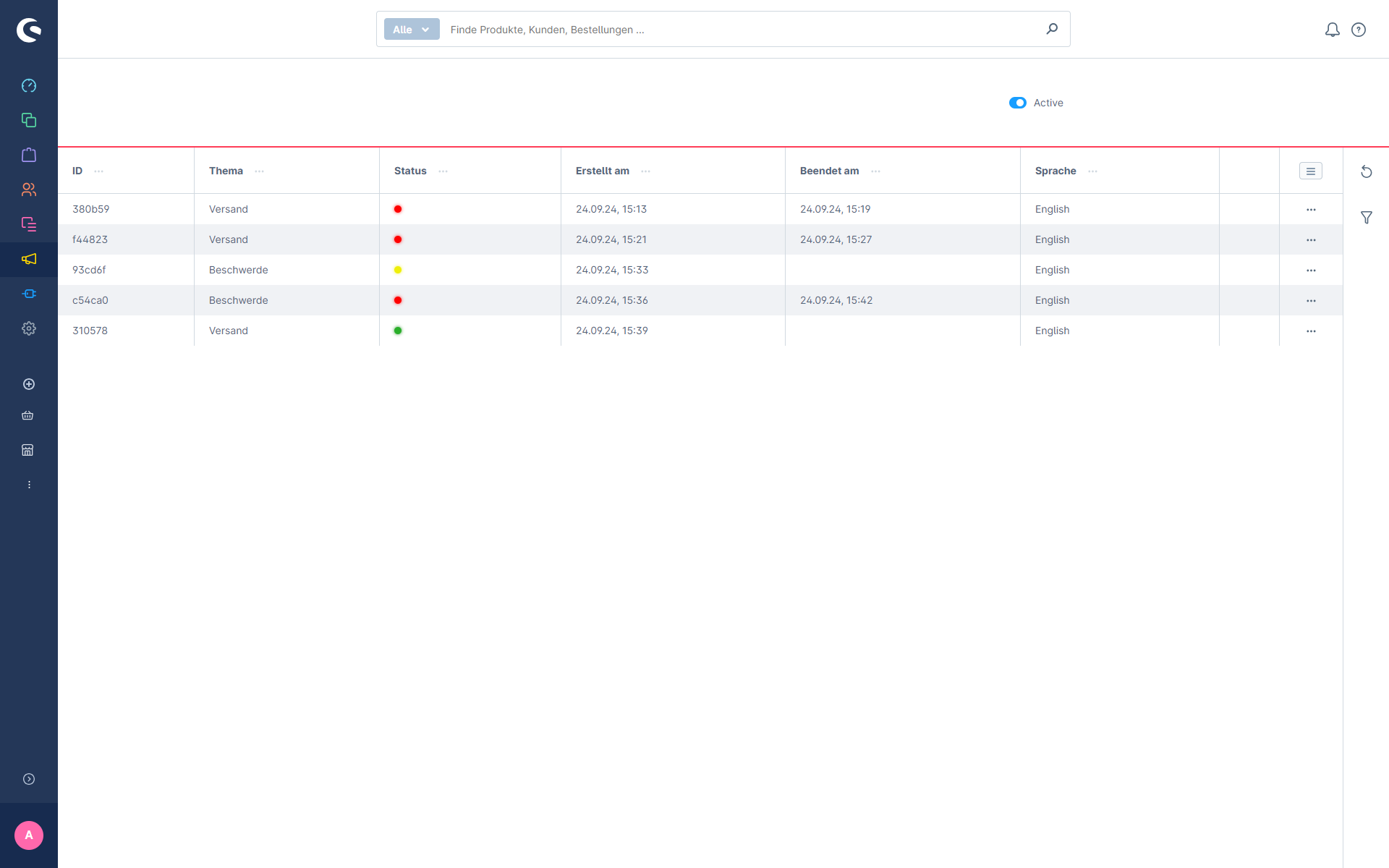Viewport: 1389px width, 868px height.
Task: Open the Dashboard sidebar icon
Action: (29, 85)
